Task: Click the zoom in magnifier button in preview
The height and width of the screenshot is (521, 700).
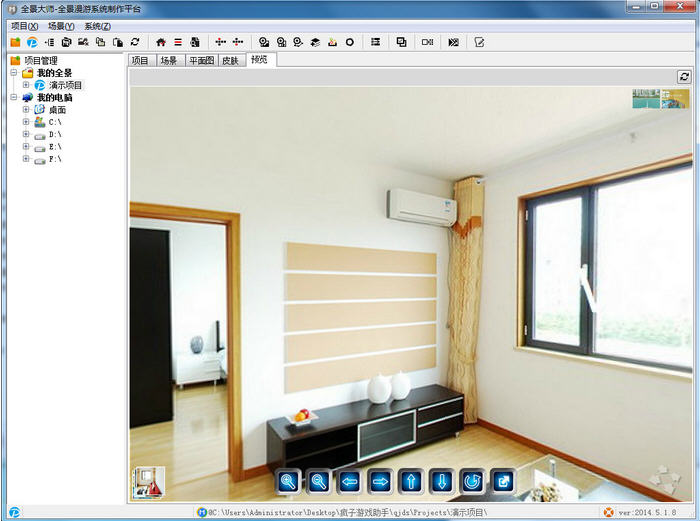Action: (x=289, y=482)
